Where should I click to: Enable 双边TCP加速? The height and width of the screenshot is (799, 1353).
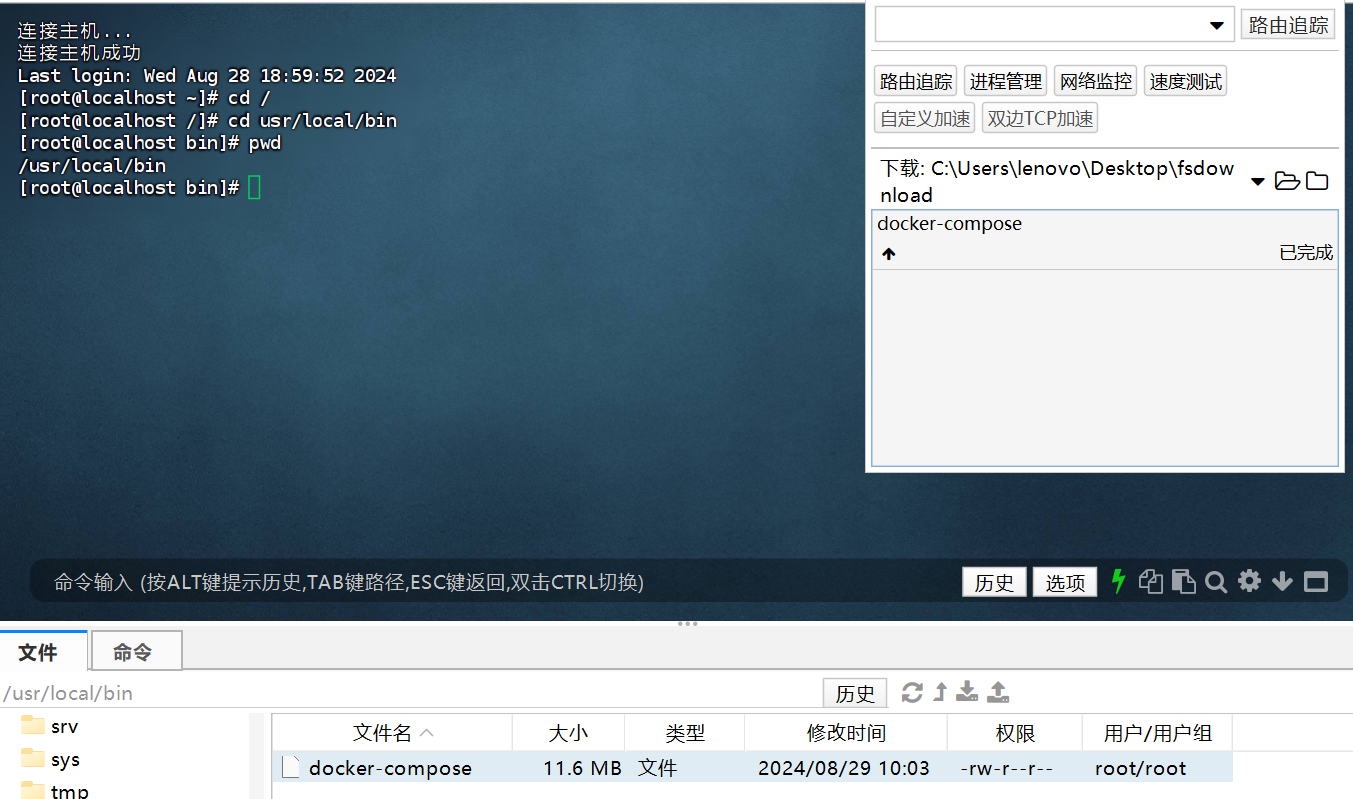pyautogui.click(x=1039, y=117)
